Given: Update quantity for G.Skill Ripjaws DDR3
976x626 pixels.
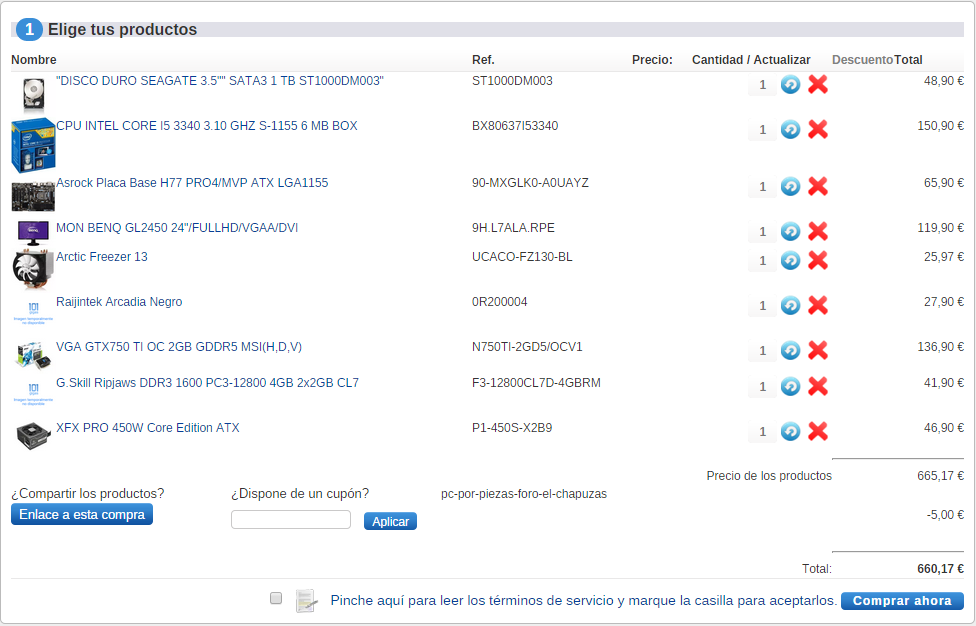Looking at the screenshot, I should pyautogui.click(x=791, y=386).
